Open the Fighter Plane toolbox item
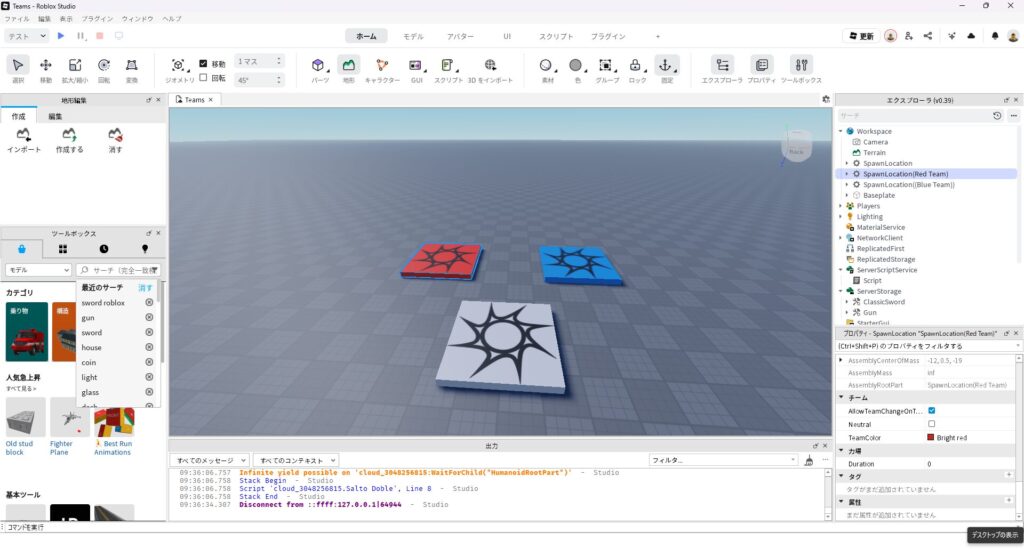1024x549 pixels. tap(69, 427)
